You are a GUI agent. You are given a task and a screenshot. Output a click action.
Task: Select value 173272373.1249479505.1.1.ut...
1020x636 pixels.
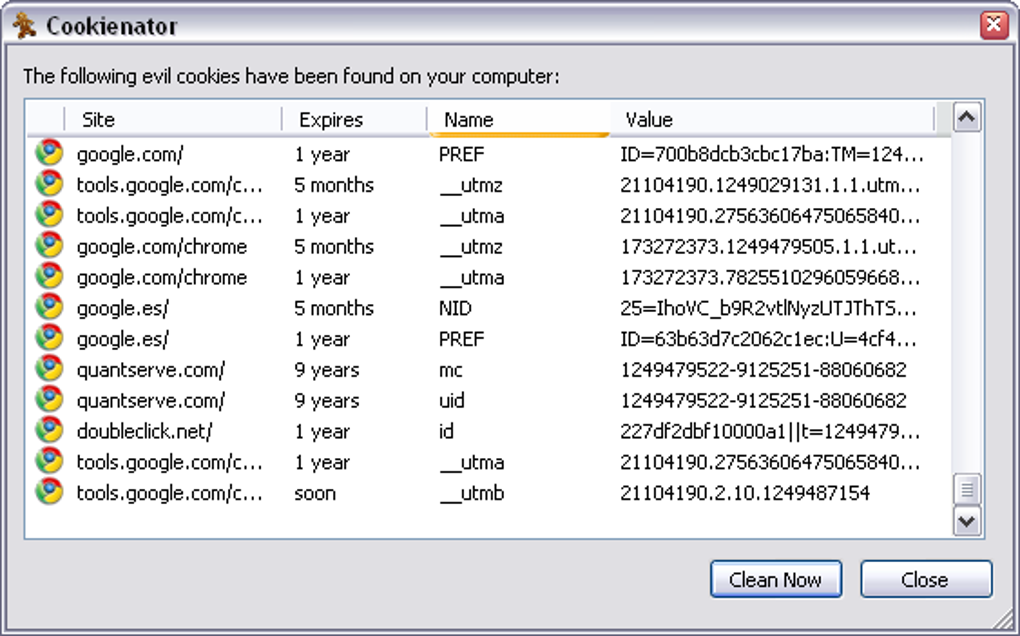(768, 247)
